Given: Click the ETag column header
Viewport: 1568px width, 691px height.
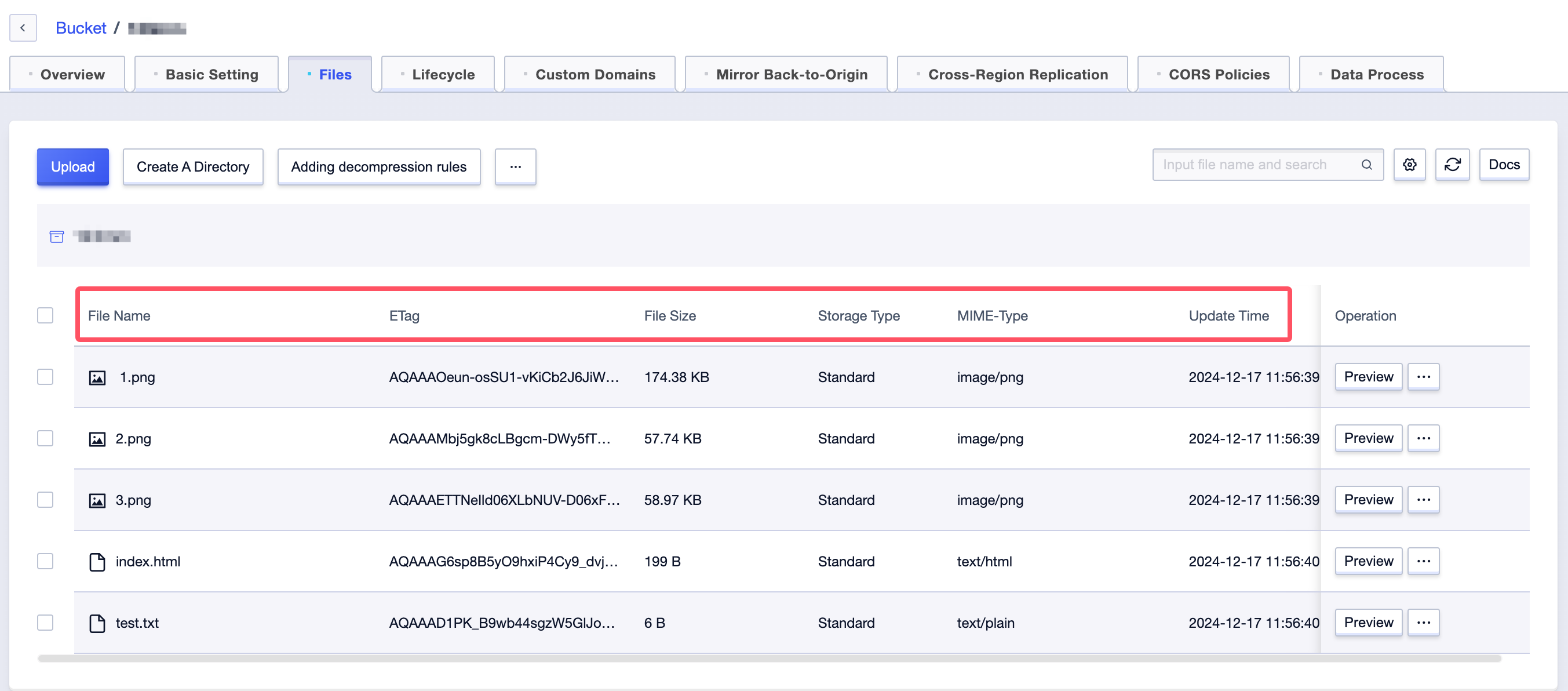Looking at the screenshot, I should 404,316.
